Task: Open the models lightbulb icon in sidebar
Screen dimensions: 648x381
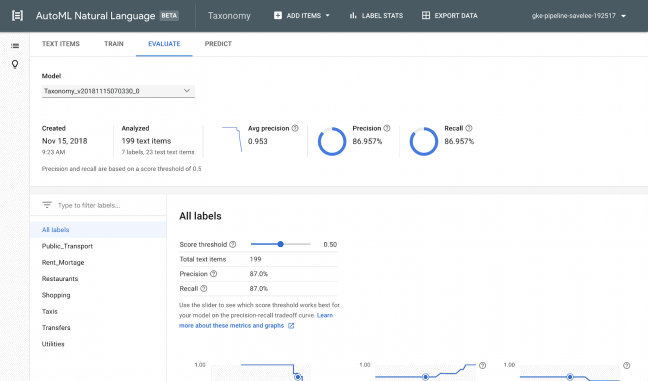Action: pyautogui.click(x=15, y=64)
